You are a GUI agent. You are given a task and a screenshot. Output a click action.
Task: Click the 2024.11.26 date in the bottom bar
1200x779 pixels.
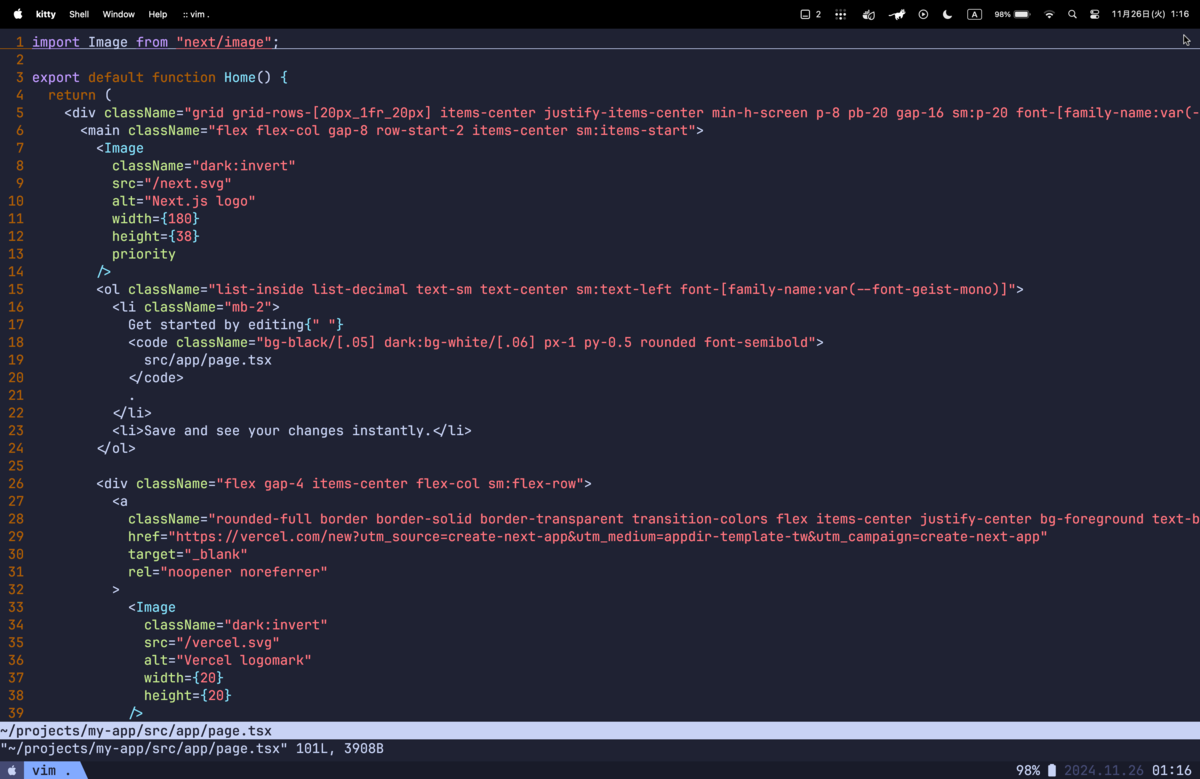pyautogui.click(x=1104, y=770)
